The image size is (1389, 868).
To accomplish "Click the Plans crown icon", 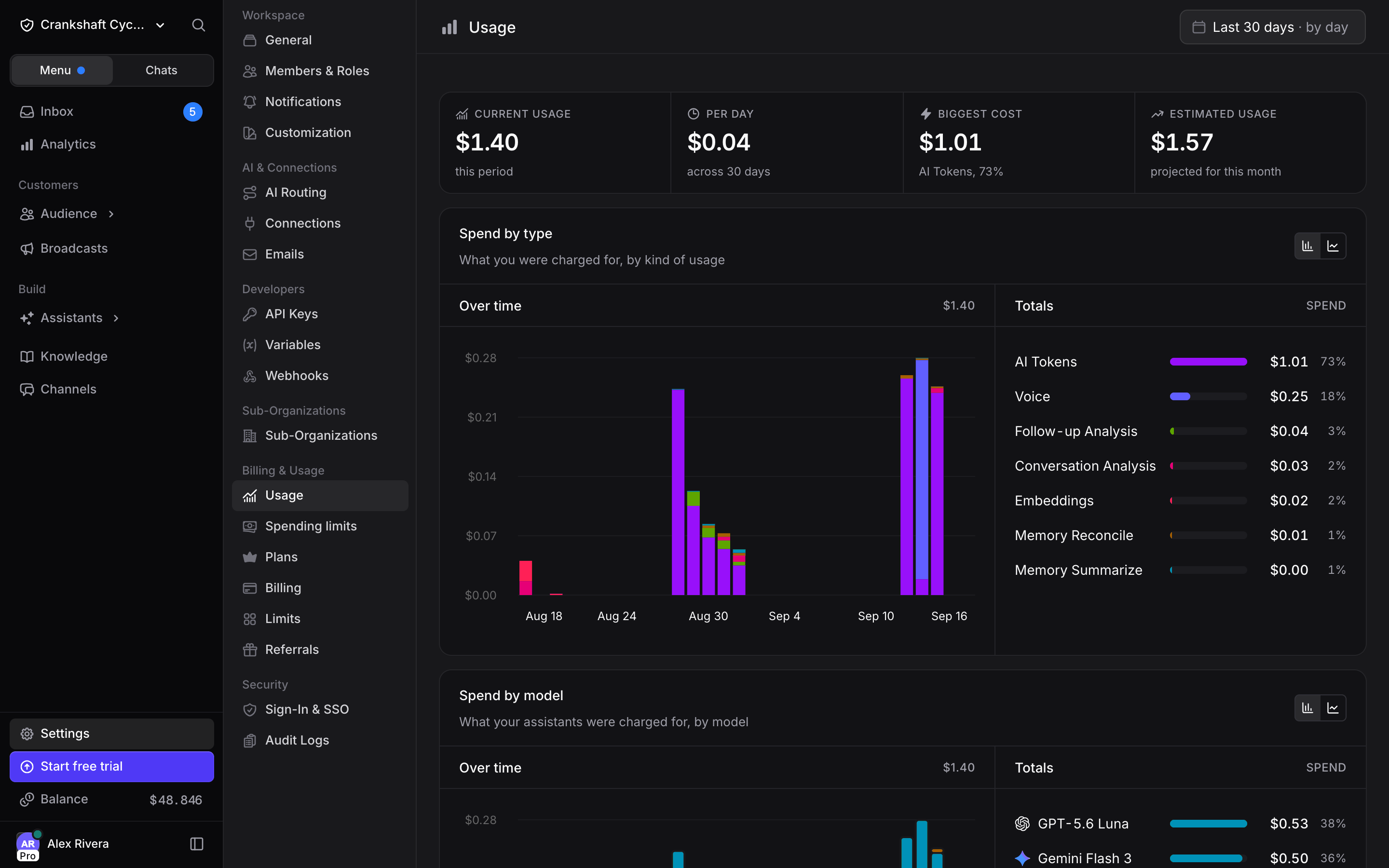I will [250, 557].
